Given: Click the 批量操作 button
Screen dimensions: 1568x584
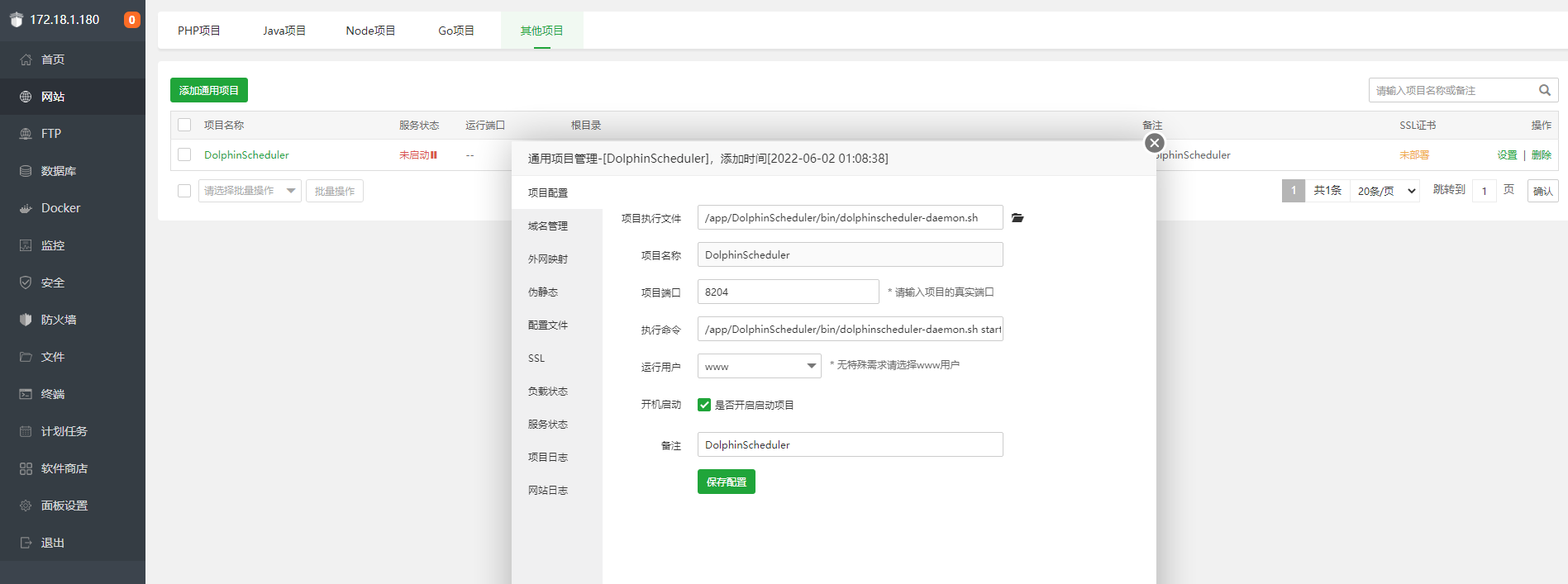Looking at the screenshot, I should tap(335, 191).
